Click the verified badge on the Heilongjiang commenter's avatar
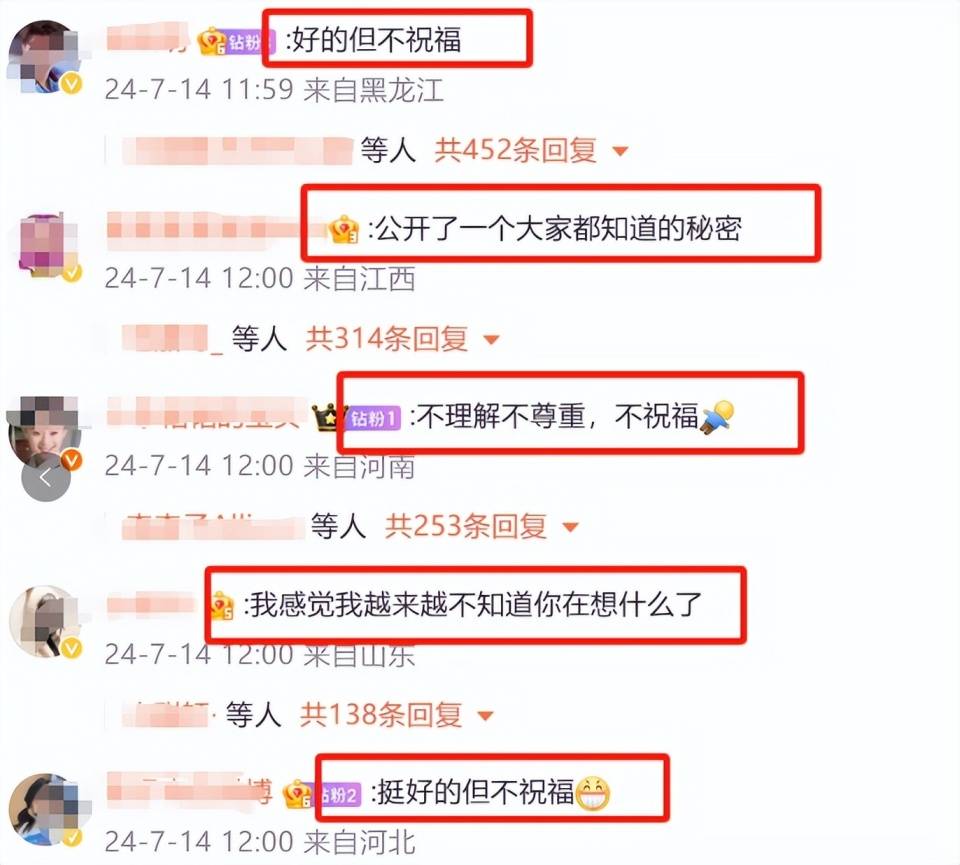Screen dimensions: 960x865 [71, 83]
